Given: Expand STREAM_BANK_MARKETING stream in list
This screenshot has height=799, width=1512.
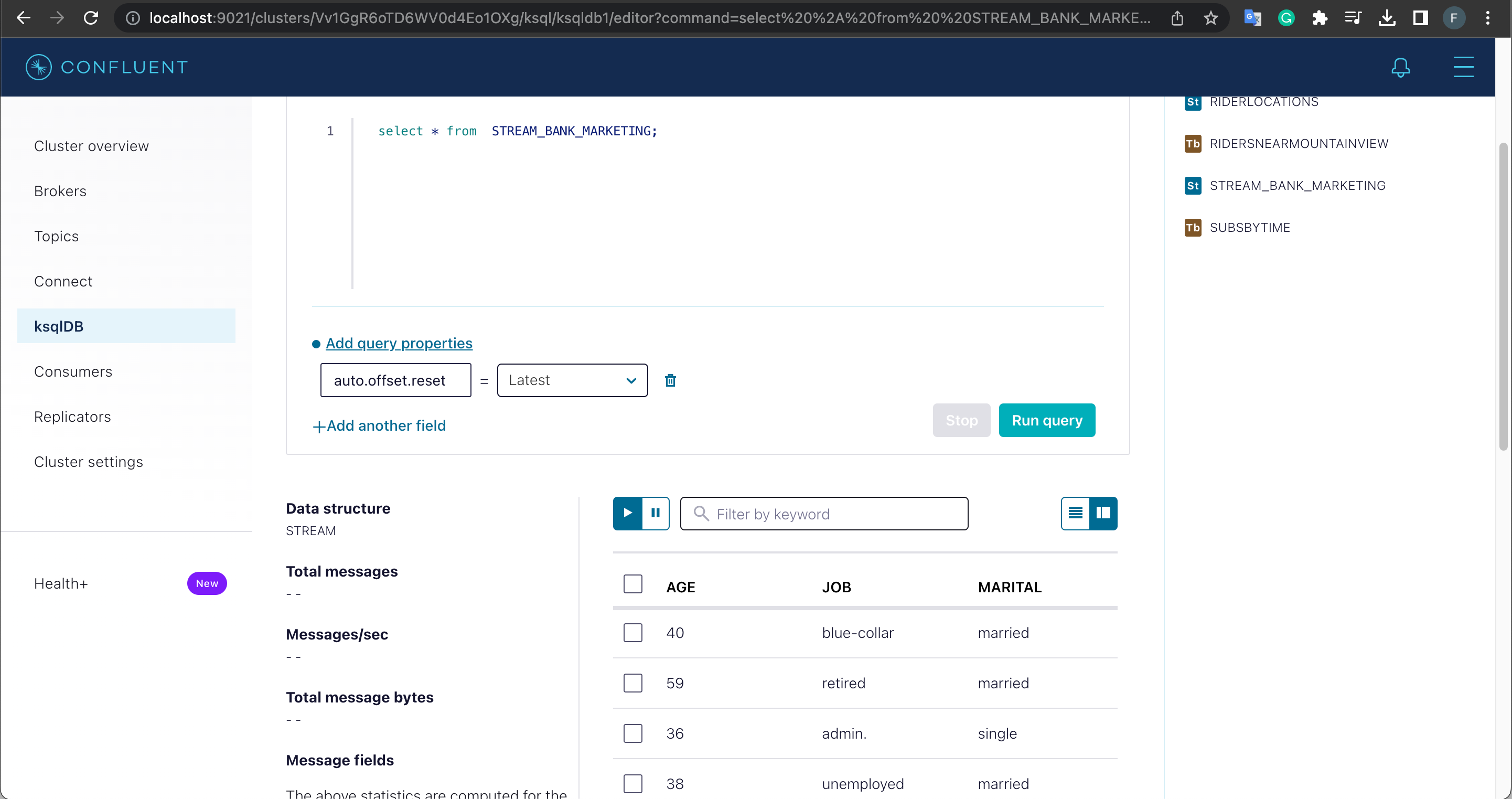Looking at the screenshot, I should pos(1297,186).
